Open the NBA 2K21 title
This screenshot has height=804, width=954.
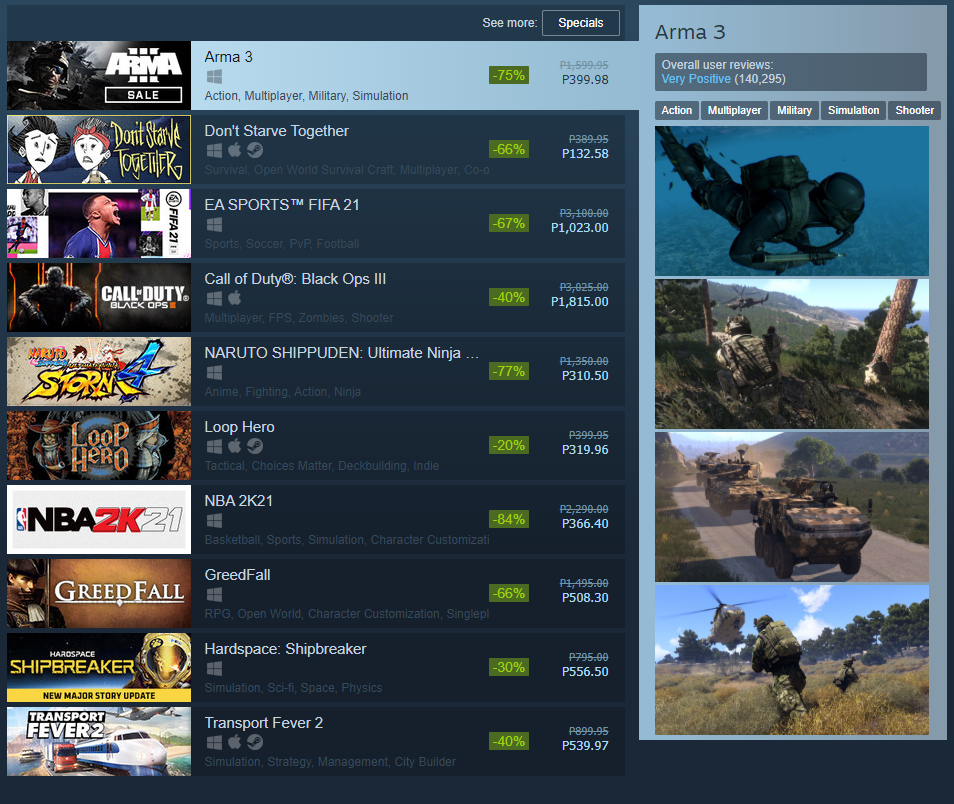coord(238,501)
